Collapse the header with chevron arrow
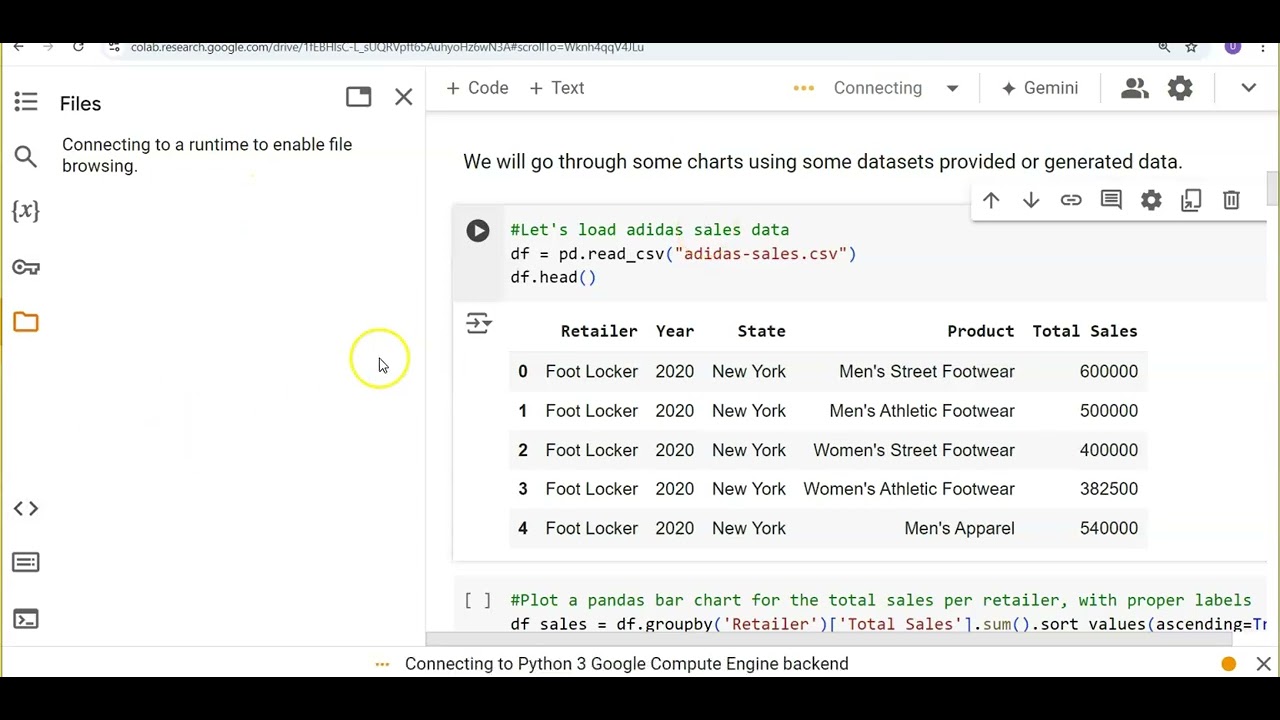Screen dimensions: 1280x720 1249,88
